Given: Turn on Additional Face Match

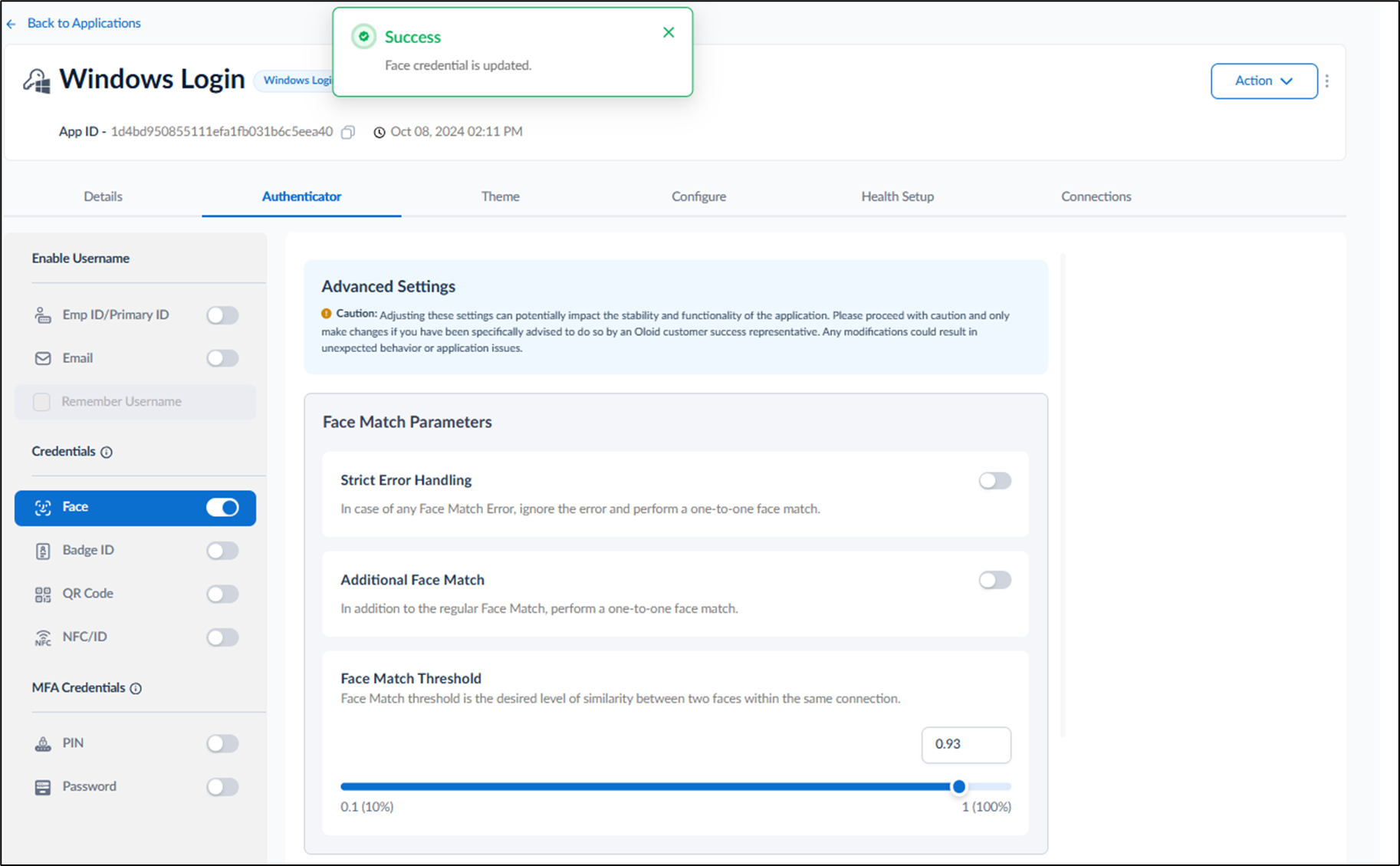Looking at the screenshot, I should click(995, 581).
